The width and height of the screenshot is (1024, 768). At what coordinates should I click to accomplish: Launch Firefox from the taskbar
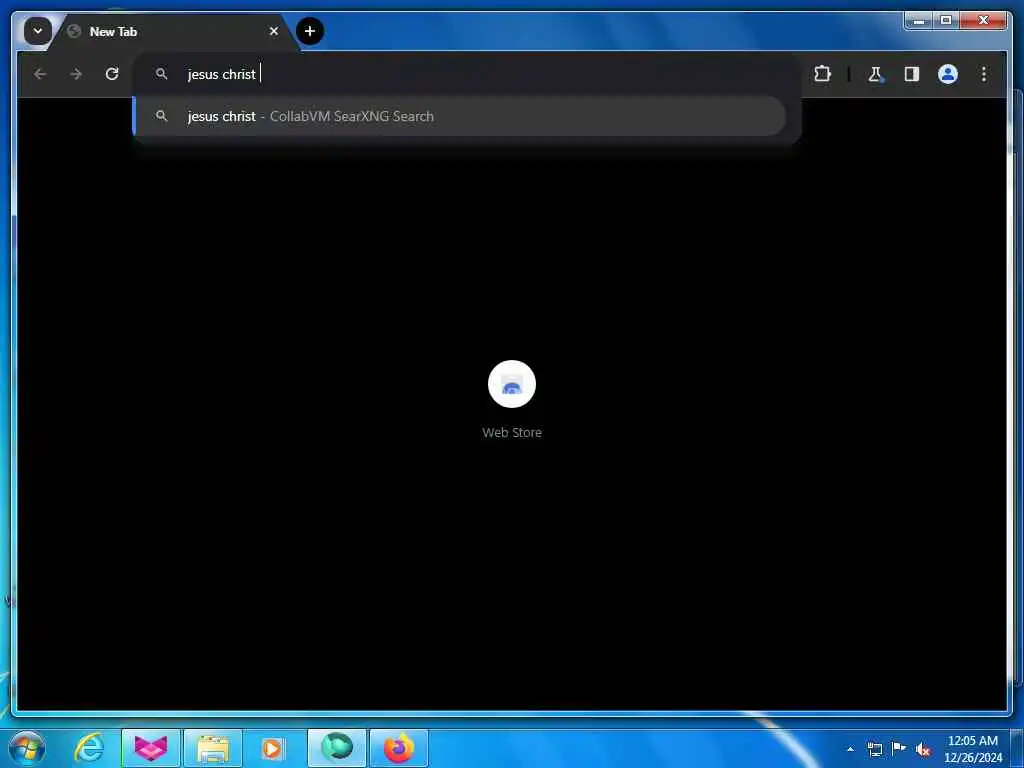coord(398,748)
